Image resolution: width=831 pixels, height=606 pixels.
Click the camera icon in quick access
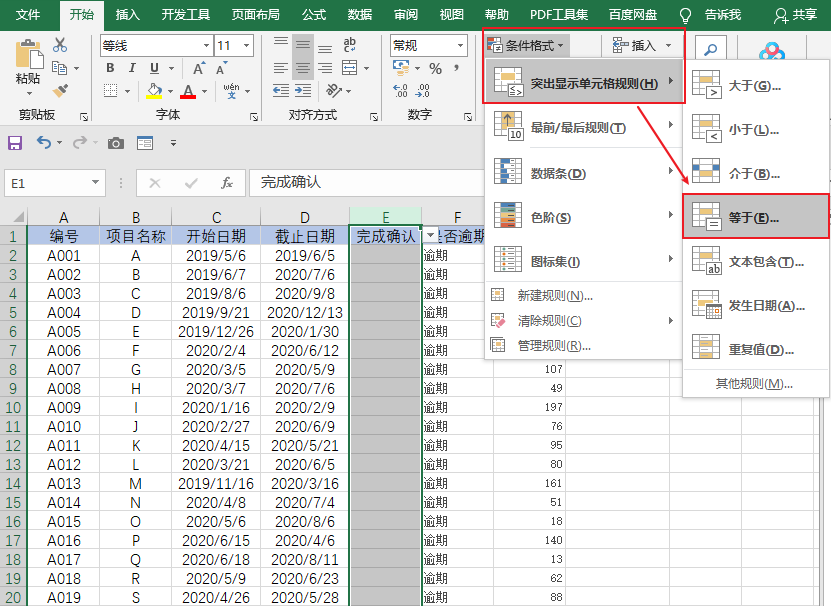click(116, 143)
